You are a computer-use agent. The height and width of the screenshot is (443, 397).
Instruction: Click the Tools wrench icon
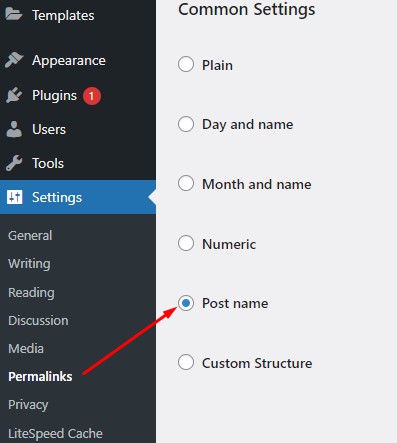click(14, 163)
